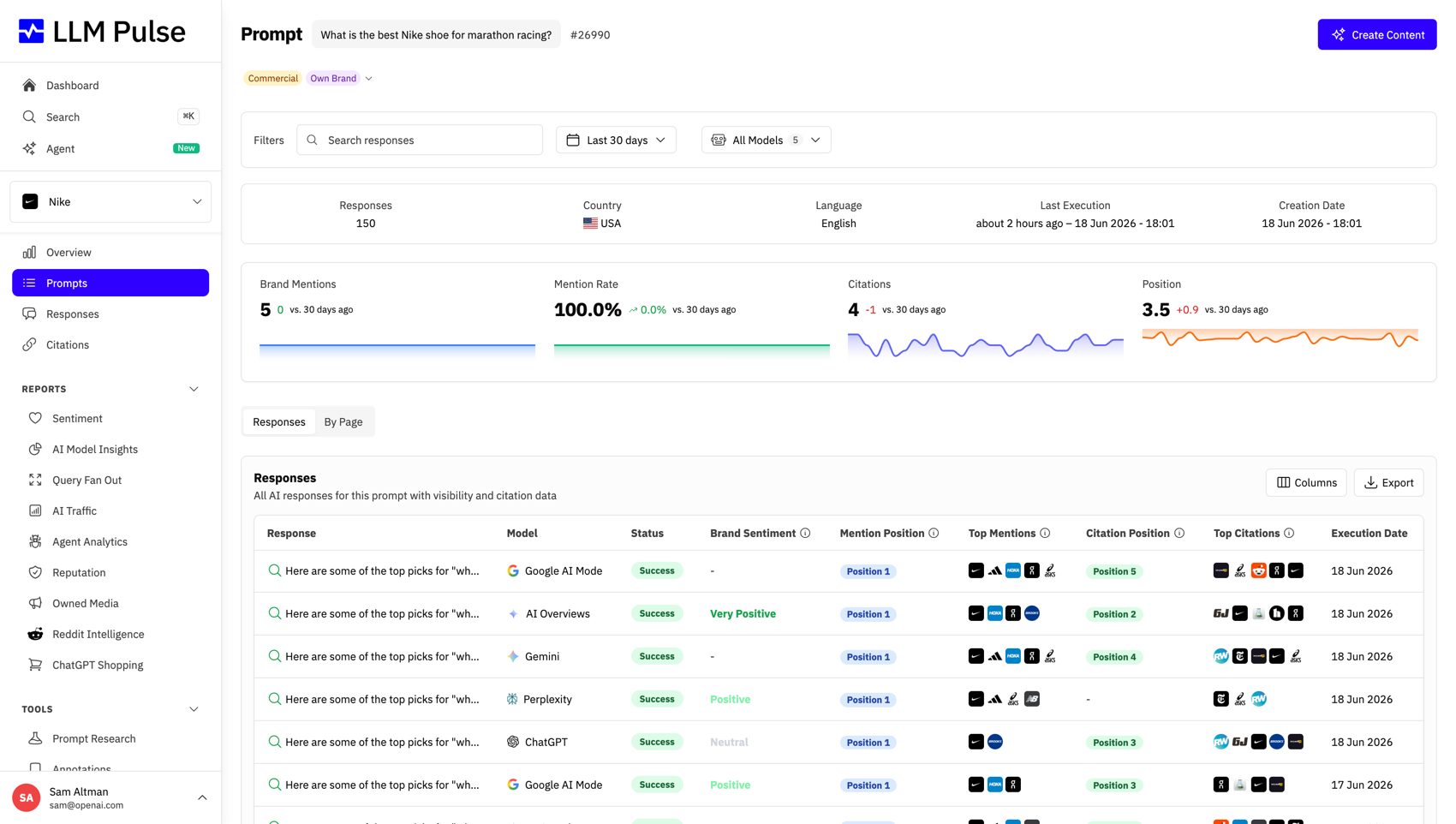
Task: Open Reddit Intelligence icon in reports
Action: 35,634
